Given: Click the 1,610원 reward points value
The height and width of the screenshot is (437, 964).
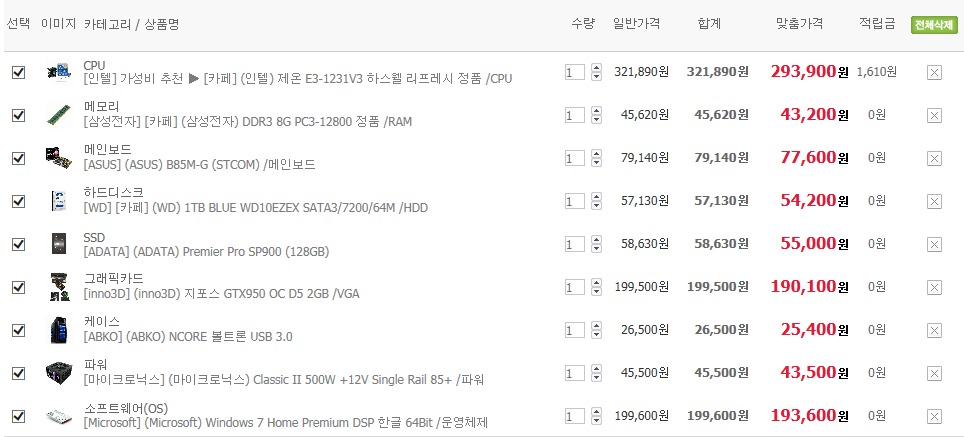Looking at the screenshot, I should click(876, 72).
